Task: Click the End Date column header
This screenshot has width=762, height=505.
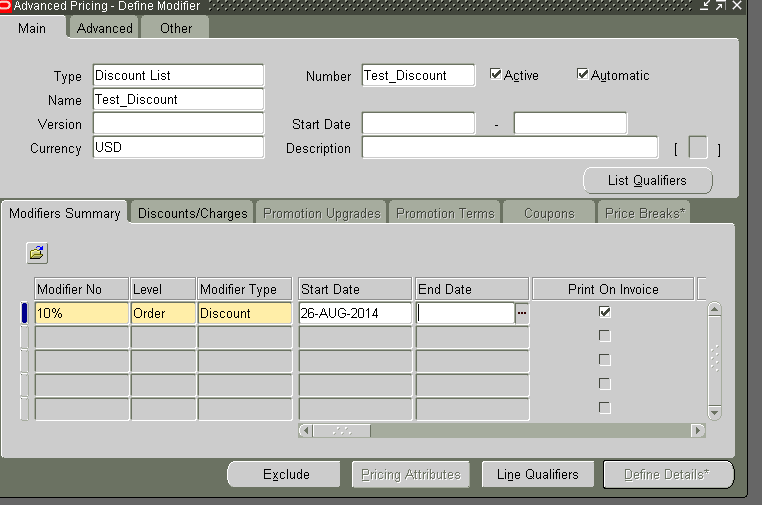Action: (472, 289)
